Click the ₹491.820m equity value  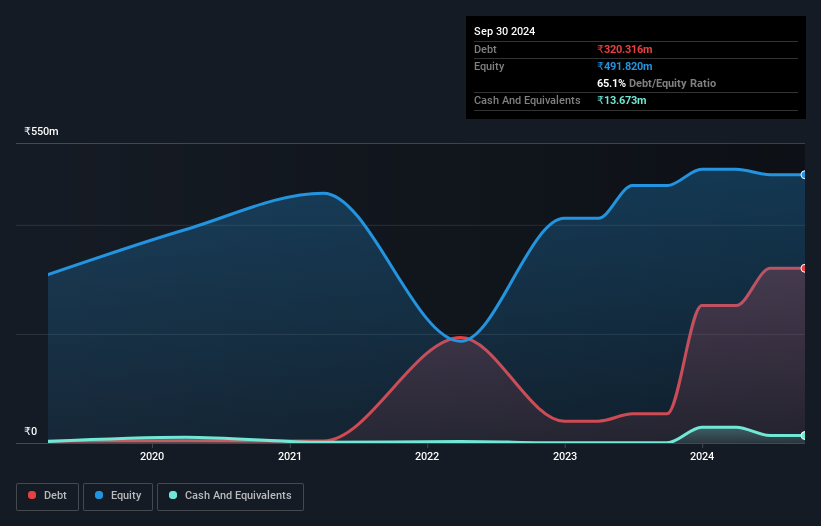tap(625, 66)
